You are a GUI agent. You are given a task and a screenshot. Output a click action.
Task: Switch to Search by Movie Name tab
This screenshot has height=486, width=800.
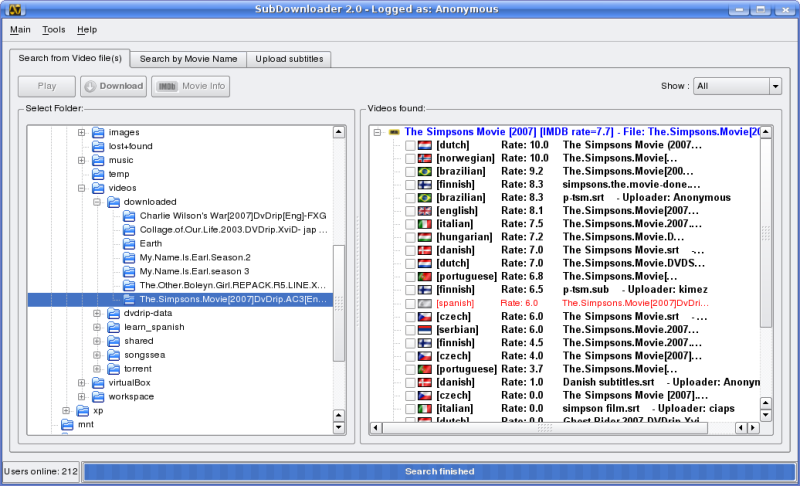[x=188, y=59]
